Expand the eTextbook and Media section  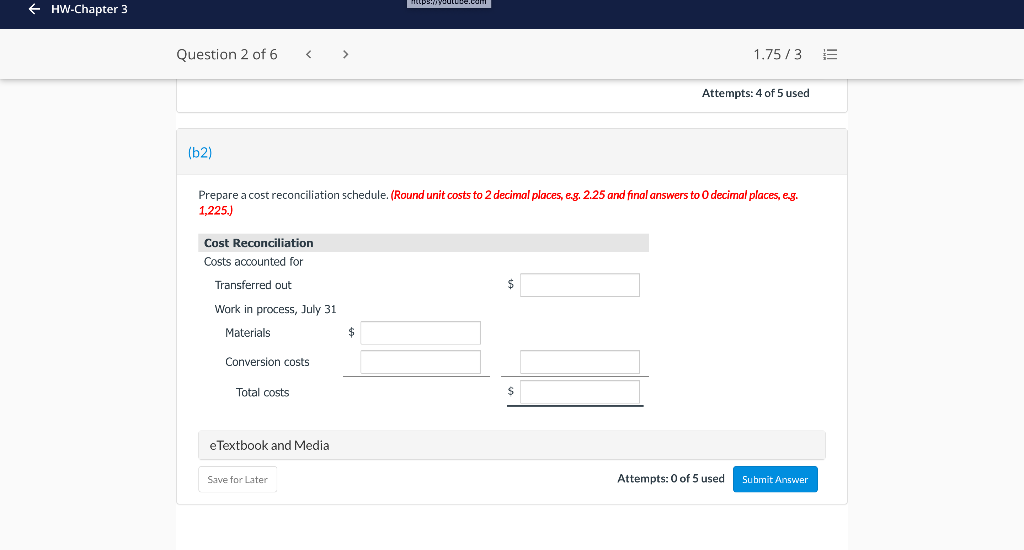pyautogui.click(x=511, y=445)
